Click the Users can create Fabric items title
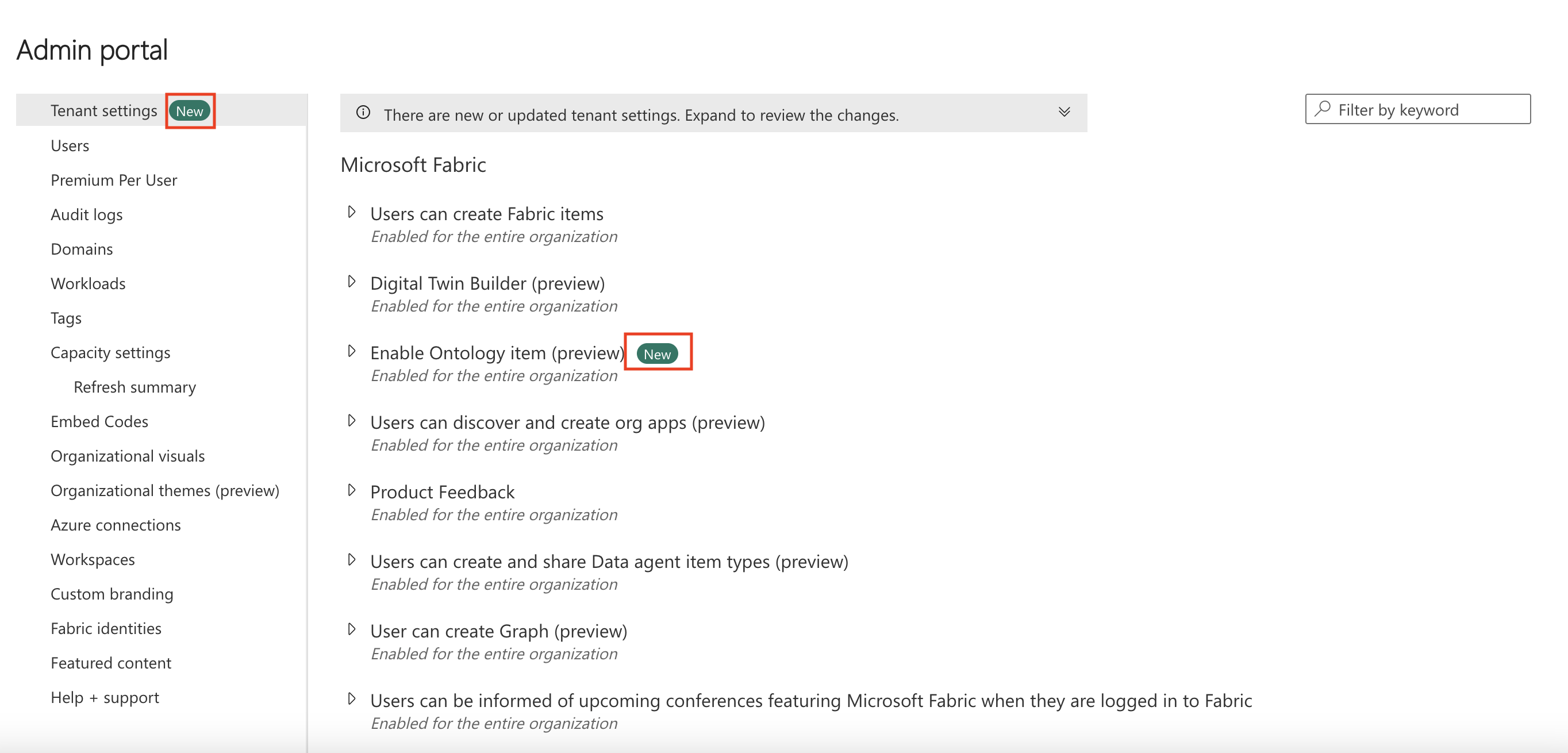The width and height of the screenshot is (1568, 753). [x=486, y=214]
